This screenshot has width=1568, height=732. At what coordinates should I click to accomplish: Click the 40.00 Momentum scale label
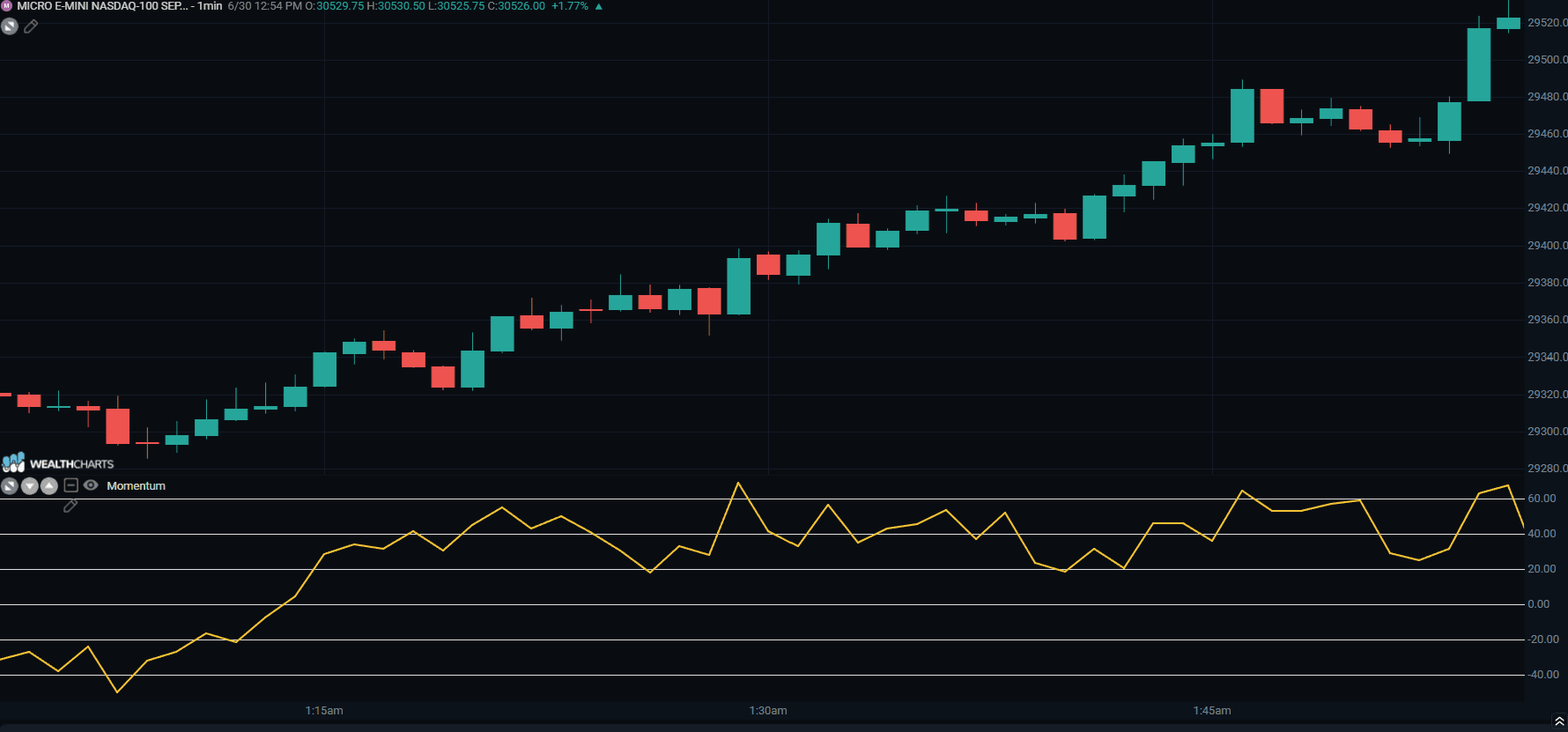[1542, 534]
